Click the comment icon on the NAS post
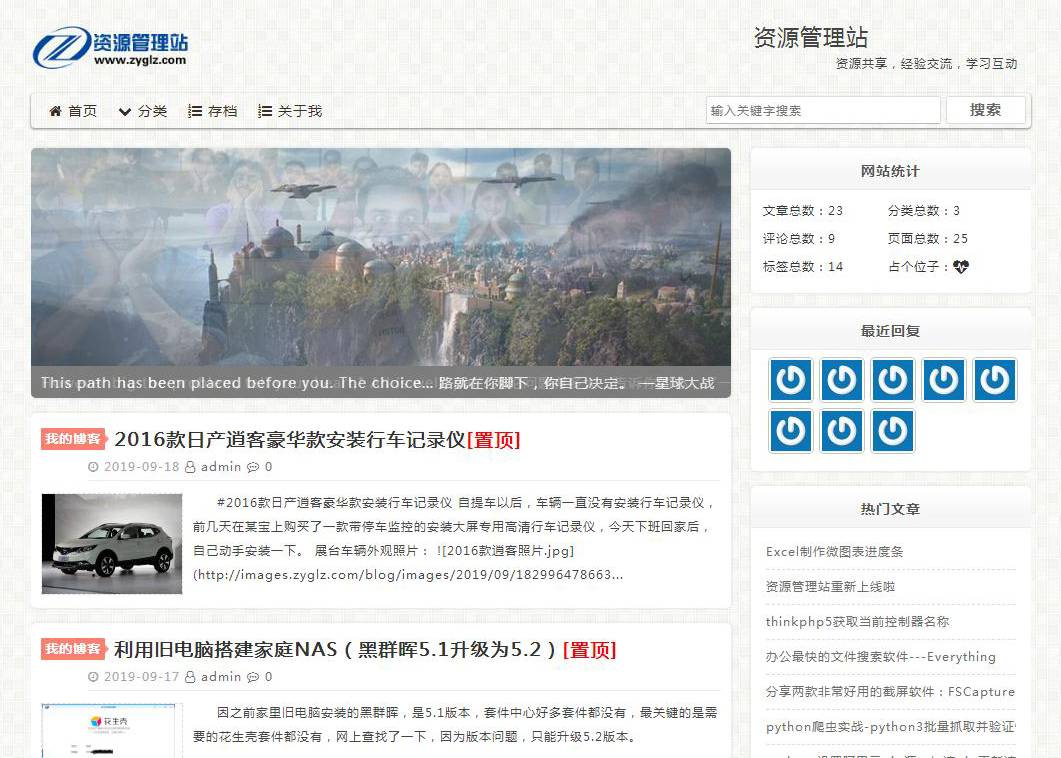Screen dimensions: 1061x758 (253, 677)
